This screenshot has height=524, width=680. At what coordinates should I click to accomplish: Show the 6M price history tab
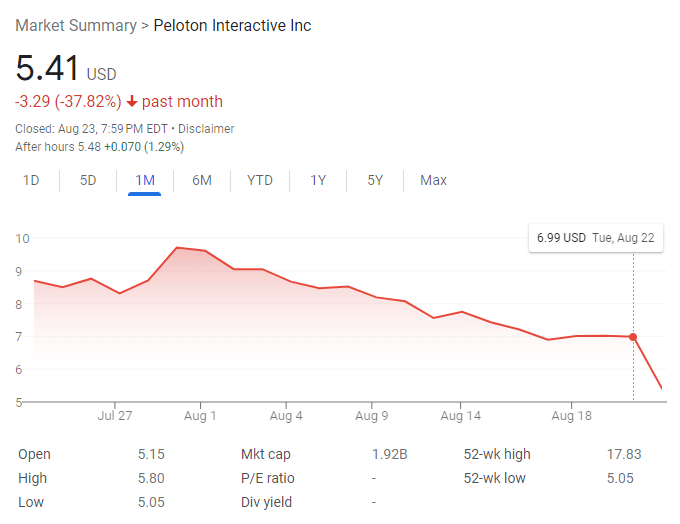[202, 180]
